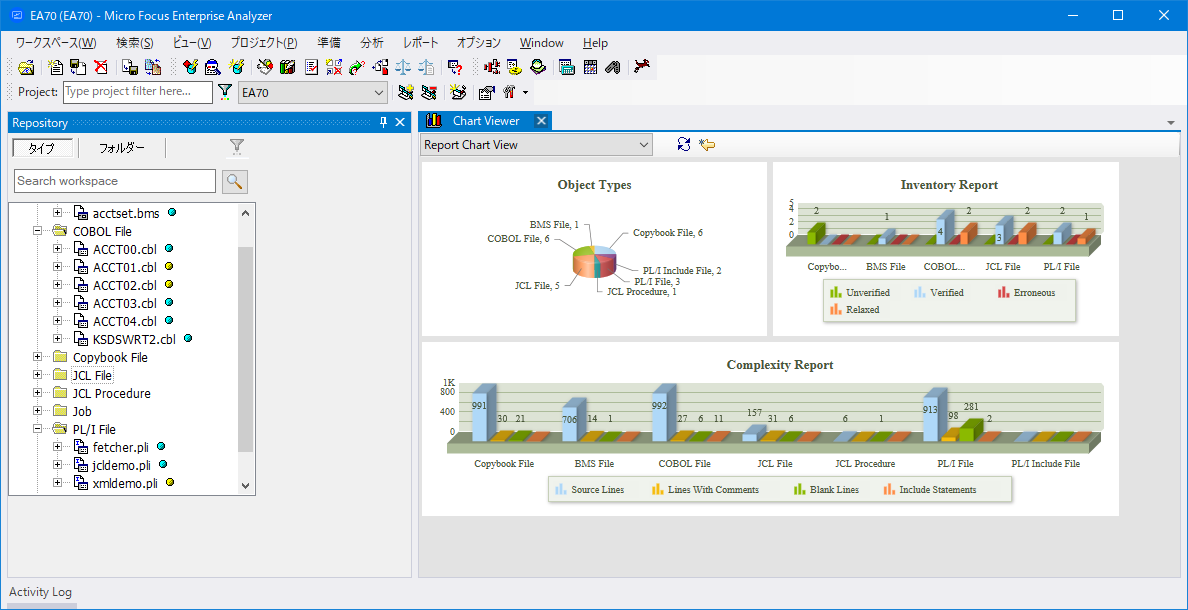The image size is (1188, 610).
Task: Select acctset.bms in the tree
Action: pos(127,213)
